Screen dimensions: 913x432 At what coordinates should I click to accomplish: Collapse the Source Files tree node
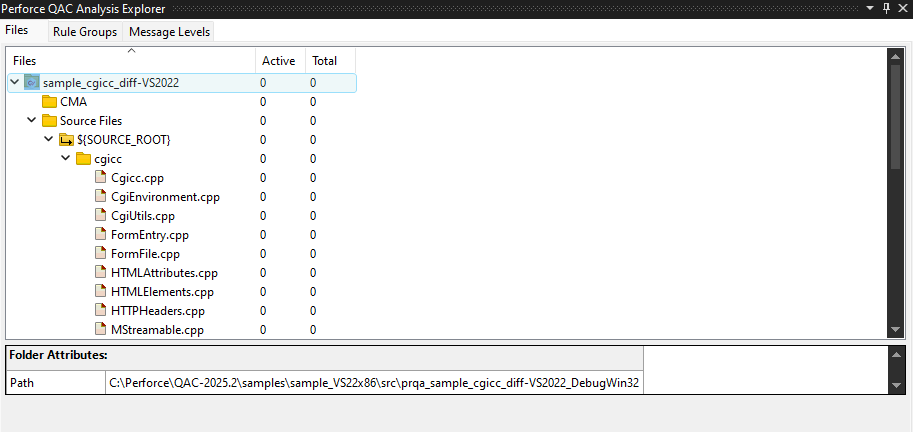click(32, 121)
